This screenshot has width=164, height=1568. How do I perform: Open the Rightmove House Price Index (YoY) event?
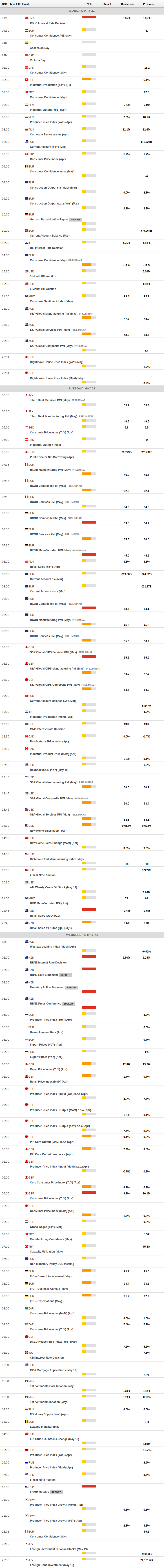[57, 362]
